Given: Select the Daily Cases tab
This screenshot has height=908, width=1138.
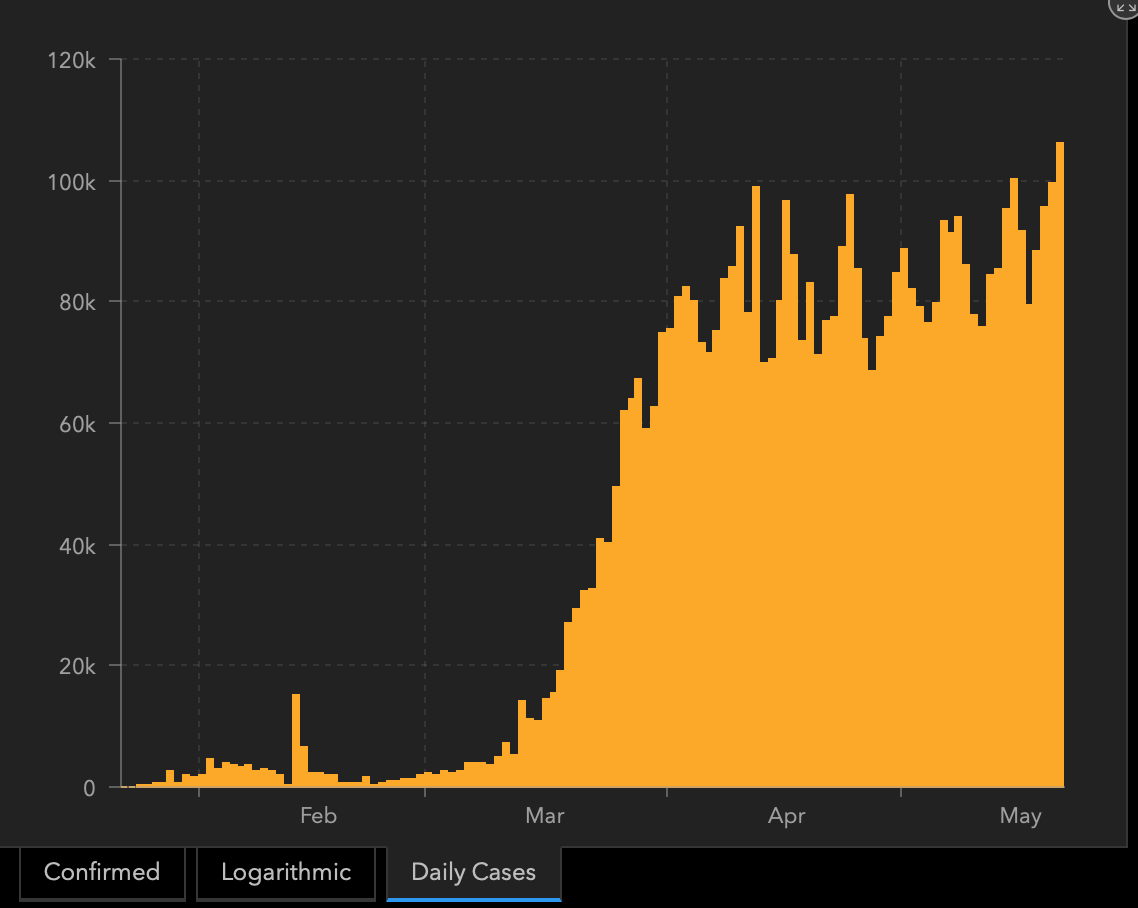Looking at the screenshot, I should 473,872.
